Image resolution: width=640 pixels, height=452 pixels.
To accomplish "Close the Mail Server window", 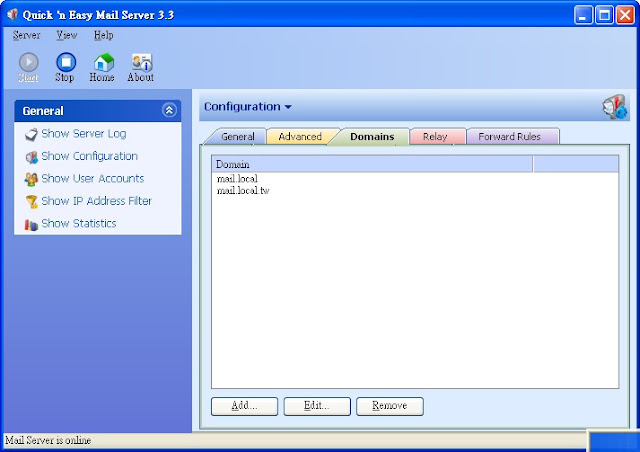I will coord(625,15).
